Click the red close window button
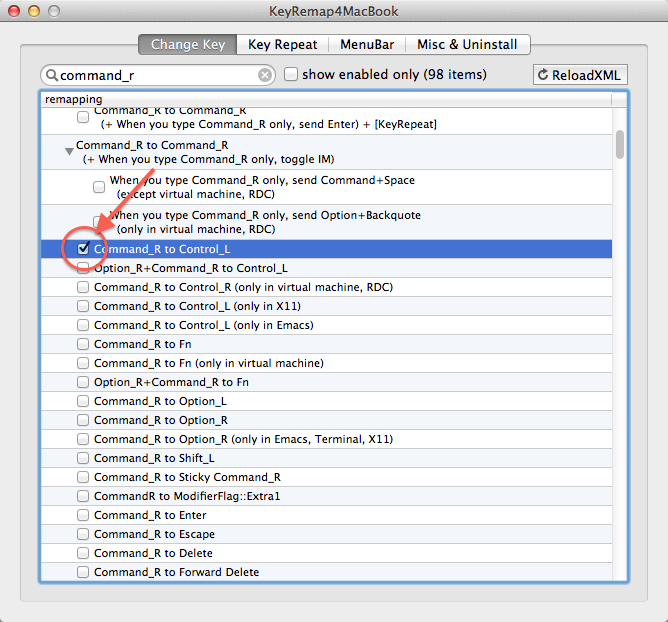668x622 pixels. (x=15, y=13)
